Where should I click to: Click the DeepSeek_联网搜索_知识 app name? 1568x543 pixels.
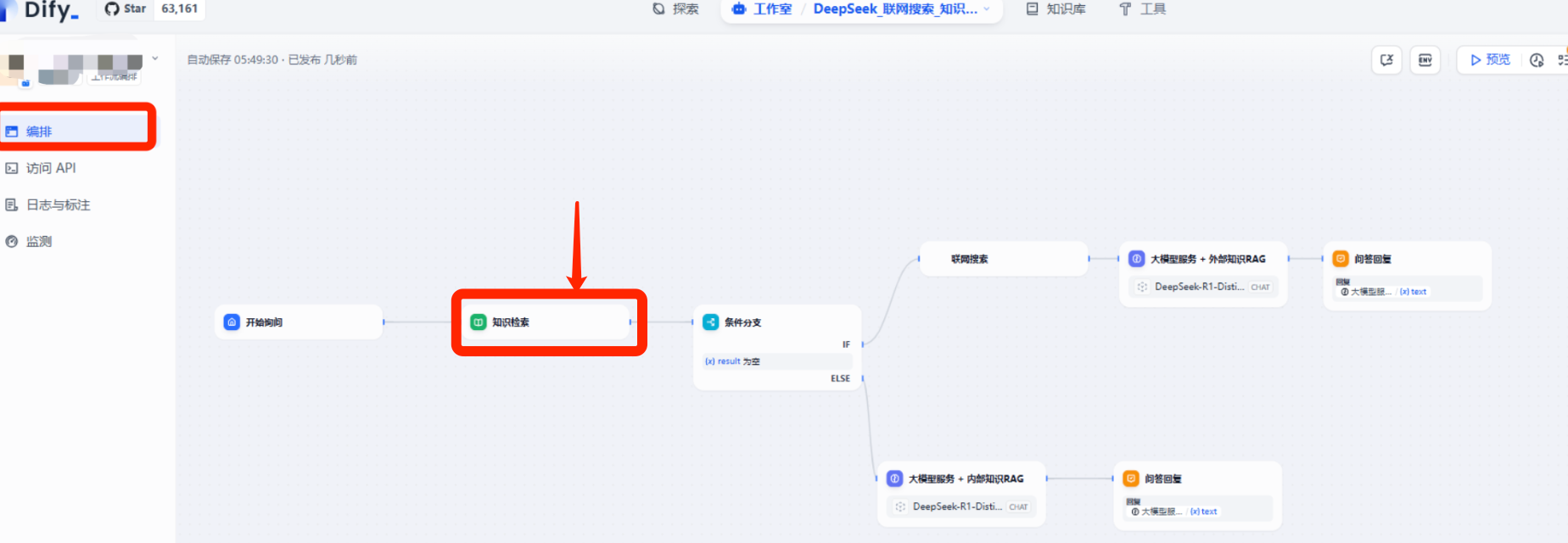click(895, 8)
